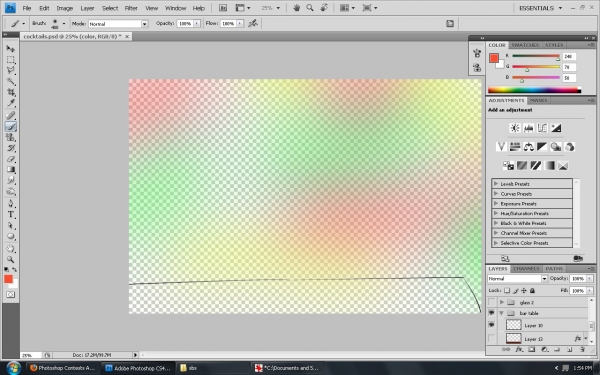Hide Layer 10 visibility eye
The height and width of the screenshot is (375, 600).
pos(492,325)
